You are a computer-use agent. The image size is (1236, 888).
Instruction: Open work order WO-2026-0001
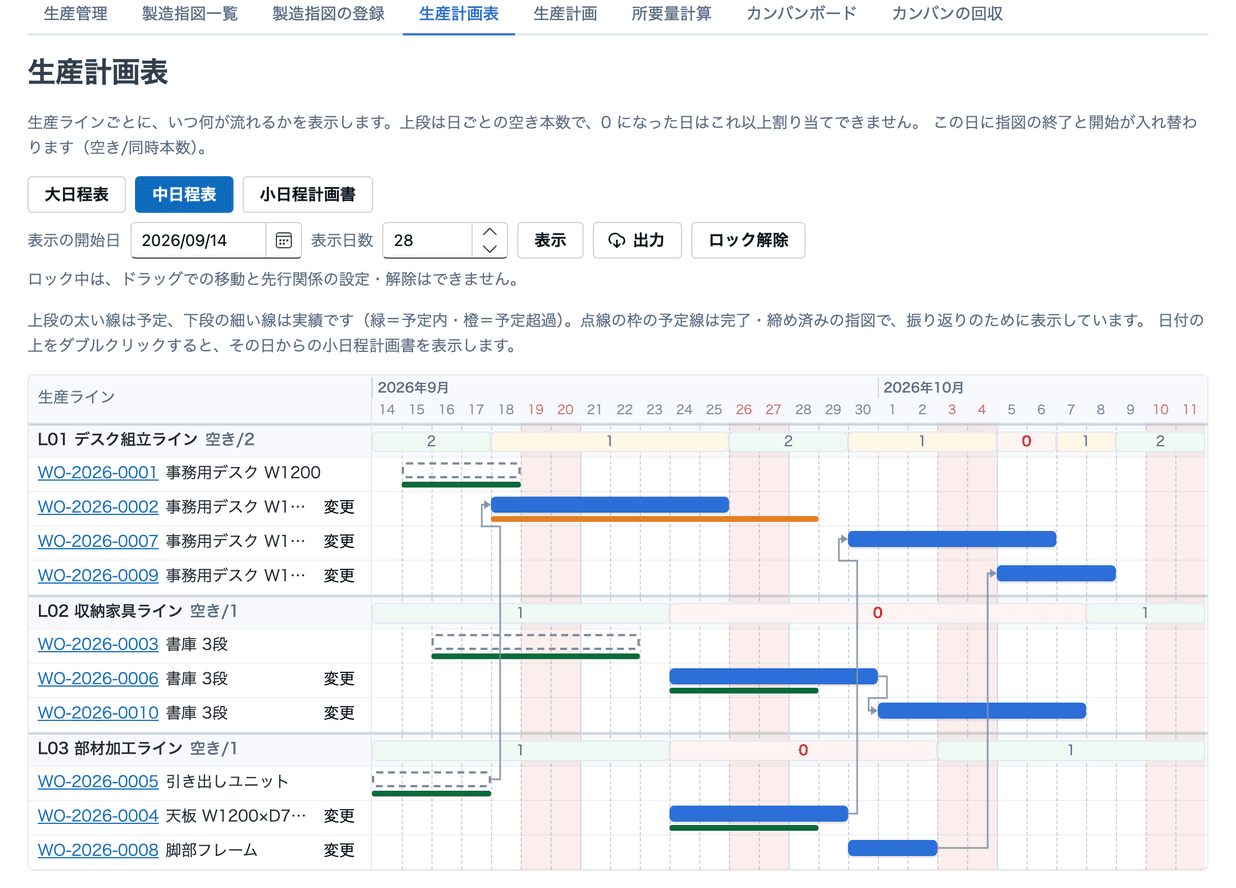98,472
